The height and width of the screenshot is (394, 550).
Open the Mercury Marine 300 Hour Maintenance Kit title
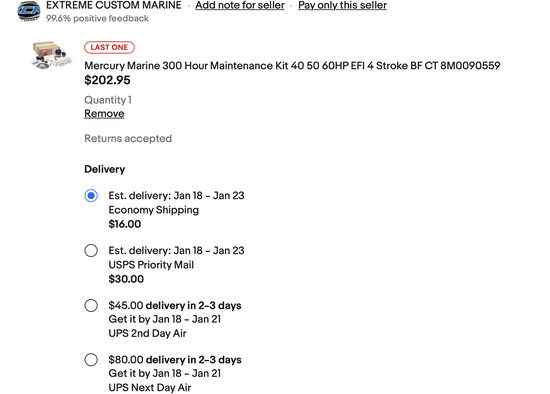[x=292, y=66]
